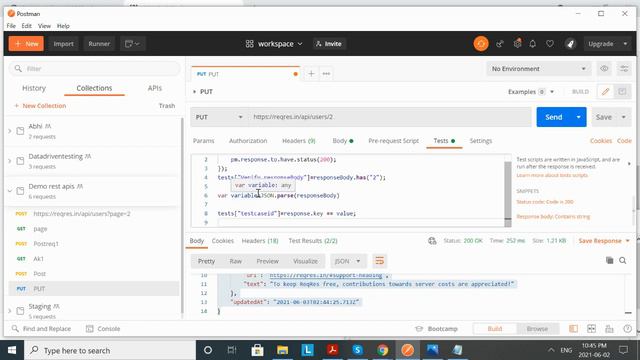Open Save Response dropdown
This screenshot has width=640, height=360.
pos(604,241)
